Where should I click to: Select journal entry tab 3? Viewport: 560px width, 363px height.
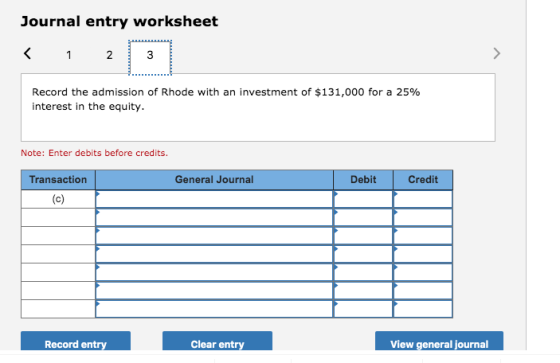150,57
